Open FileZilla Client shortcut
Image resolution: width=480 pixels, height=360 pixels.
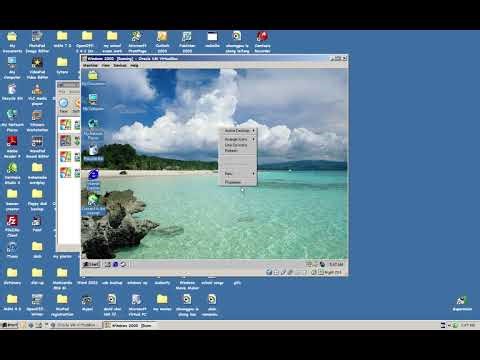[12, 226]
